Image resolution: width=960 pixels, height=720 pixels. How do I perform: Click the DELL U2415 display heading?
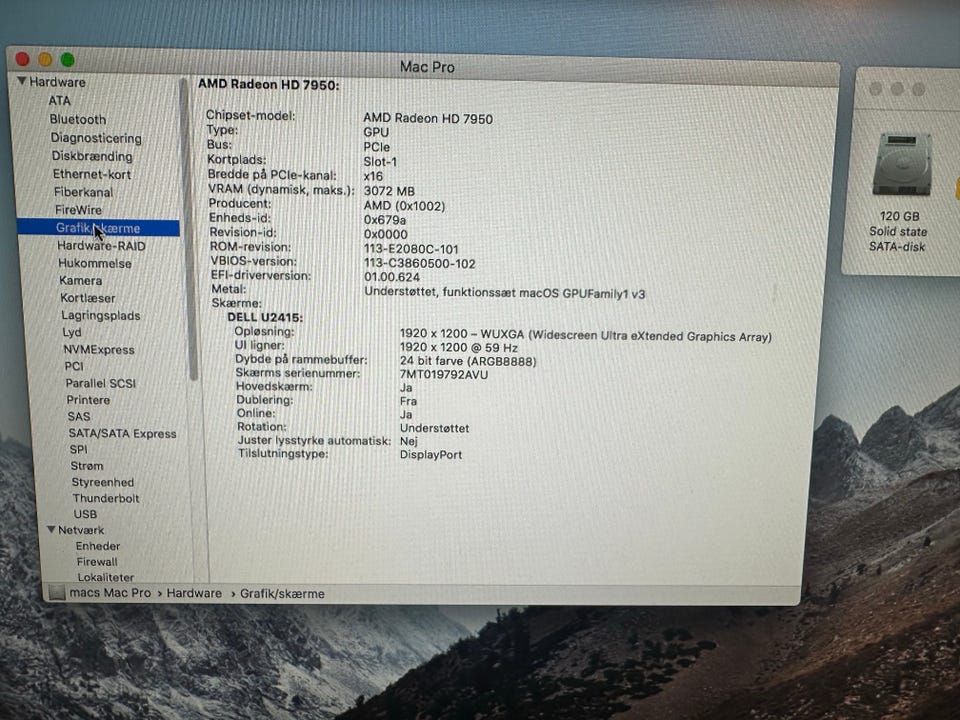265,318
